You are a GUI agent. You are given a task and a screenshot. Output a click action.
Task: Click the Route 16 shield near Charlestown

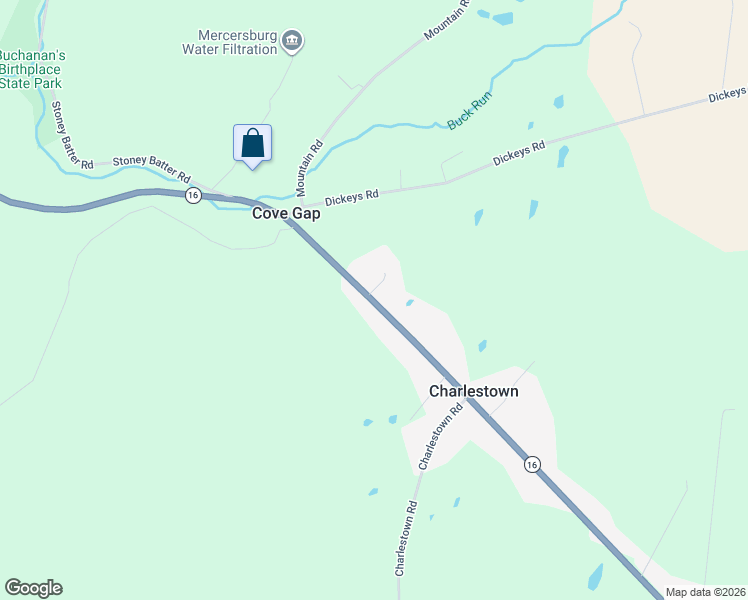532,464
